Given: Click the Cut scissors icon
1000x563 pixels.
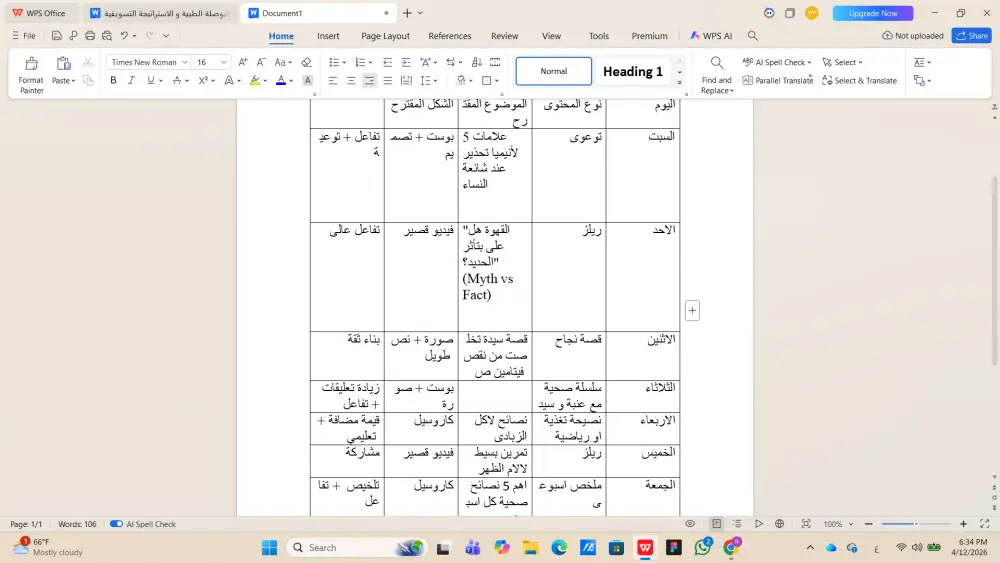Looking at the screenshot, I should [88, 62].
